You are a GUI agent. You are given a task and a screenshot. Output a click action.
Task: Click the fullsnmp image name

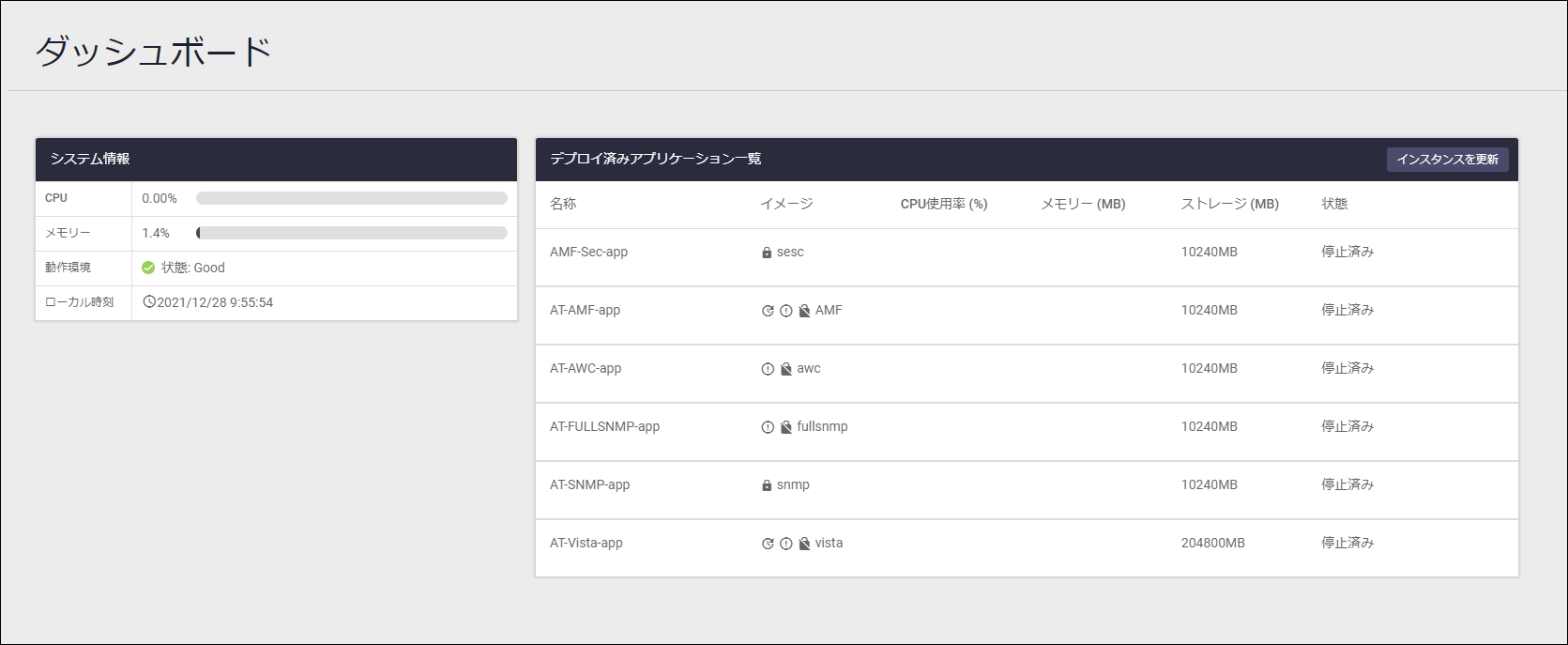coord(822,426)
